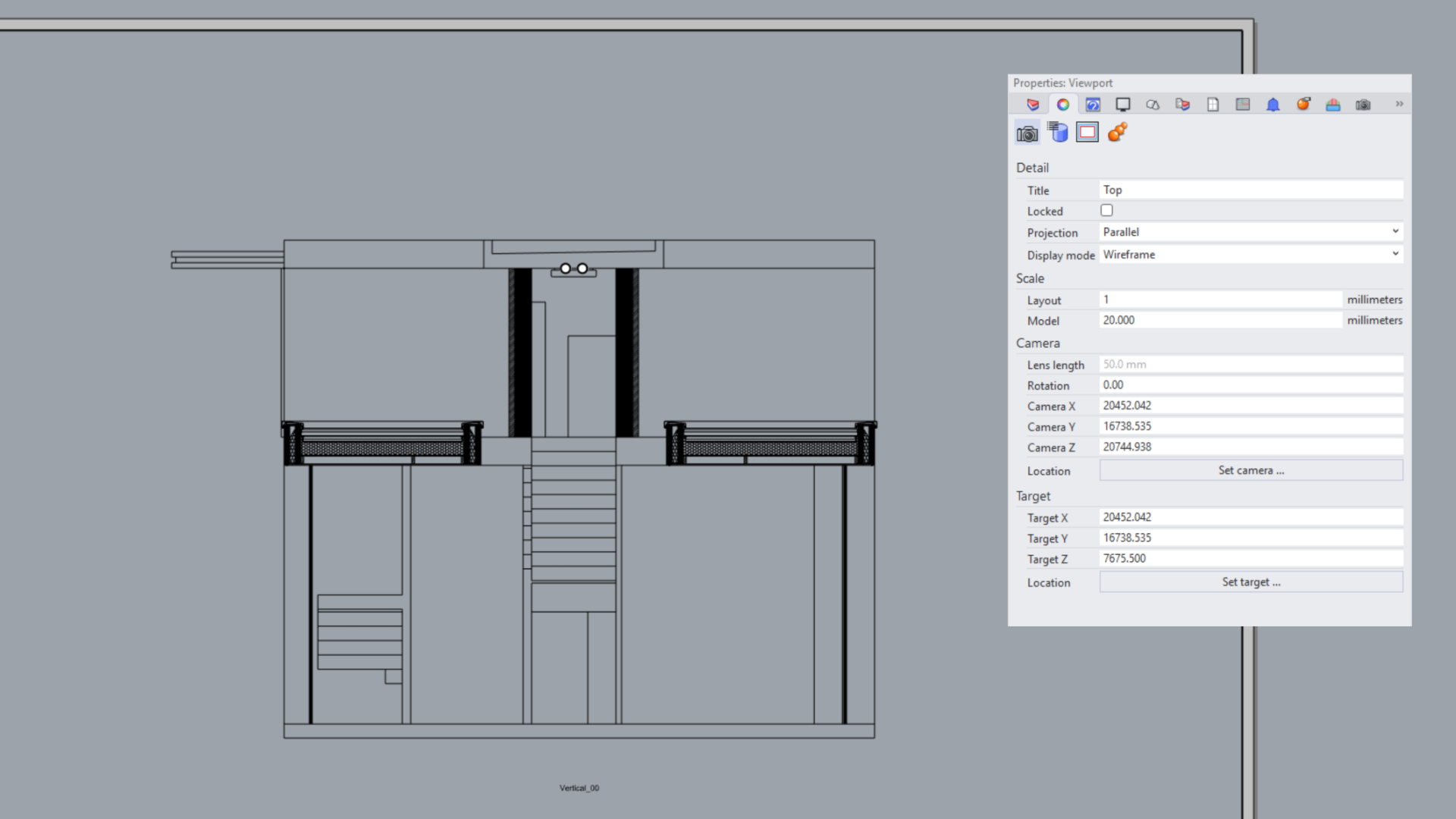
Task: Open the geometry shapes panel tab
Action: point(1153,105)
